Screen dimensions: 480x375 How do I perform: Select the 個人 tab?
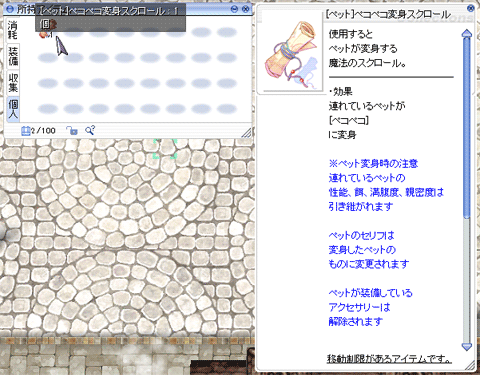(x=13, y=109)
